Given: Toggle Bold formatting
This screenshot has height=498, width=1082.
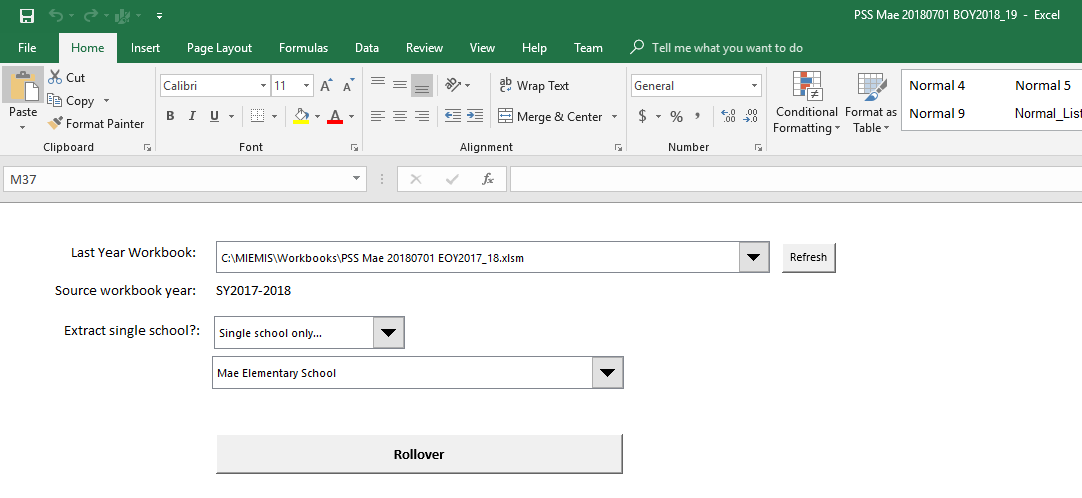Looking at the screenshot, I should [x=170, y=117].
